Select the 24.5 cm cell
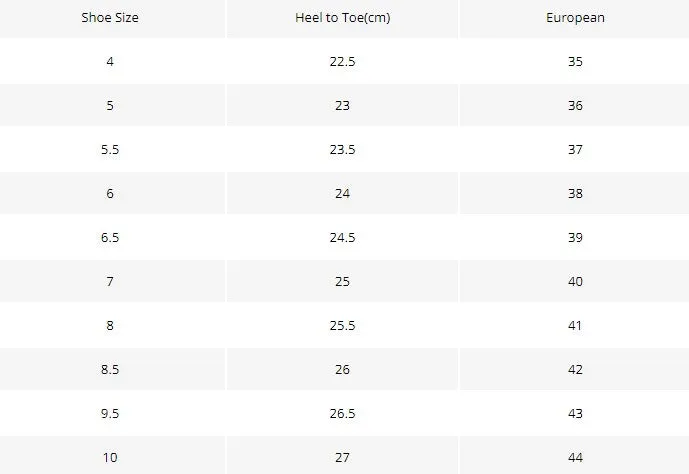Screen dimensions: 689x474 342,237
